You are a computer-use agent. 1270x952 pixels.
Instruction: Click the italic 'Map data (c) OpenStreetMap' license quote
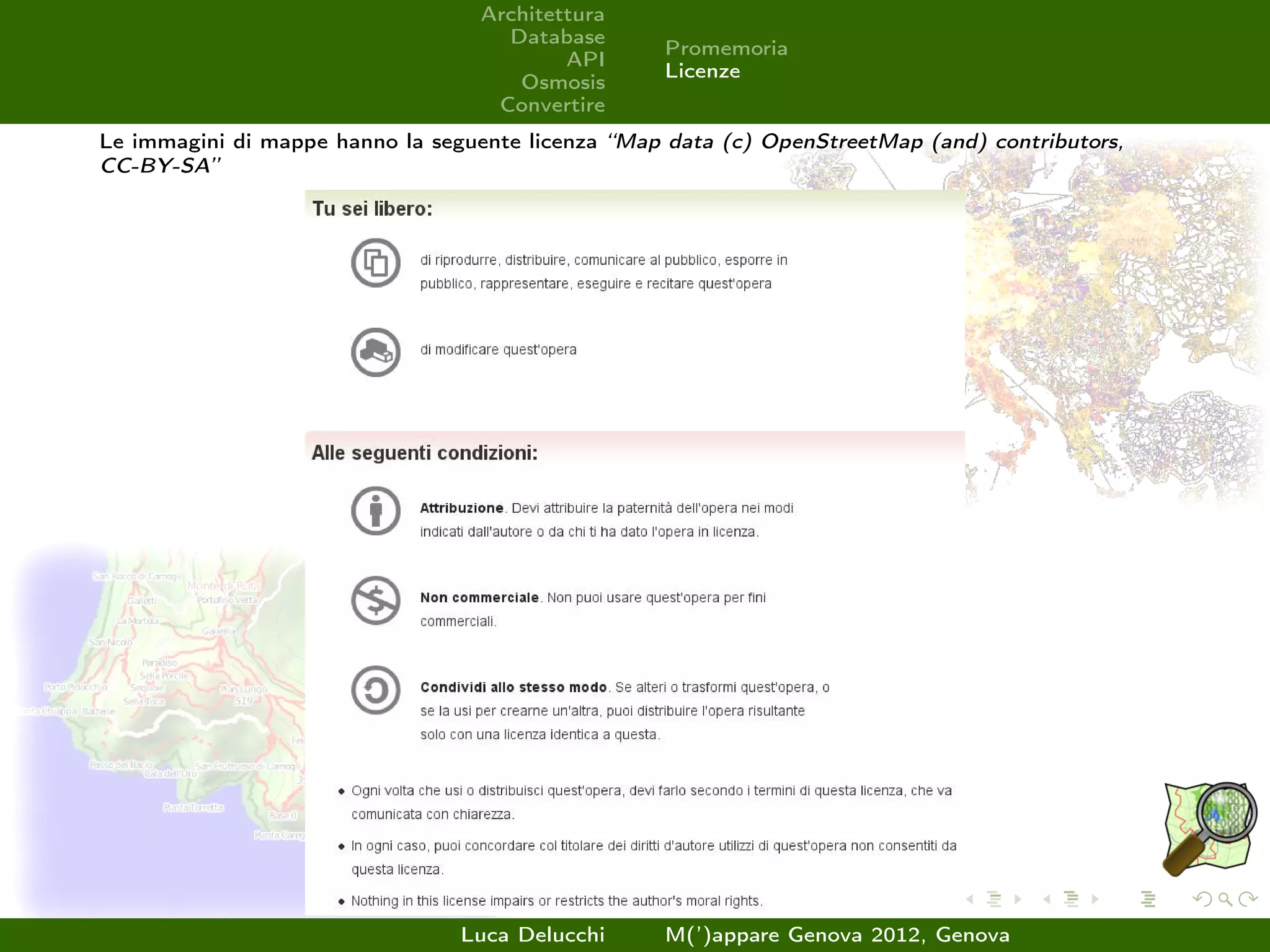tap(612, 153)
